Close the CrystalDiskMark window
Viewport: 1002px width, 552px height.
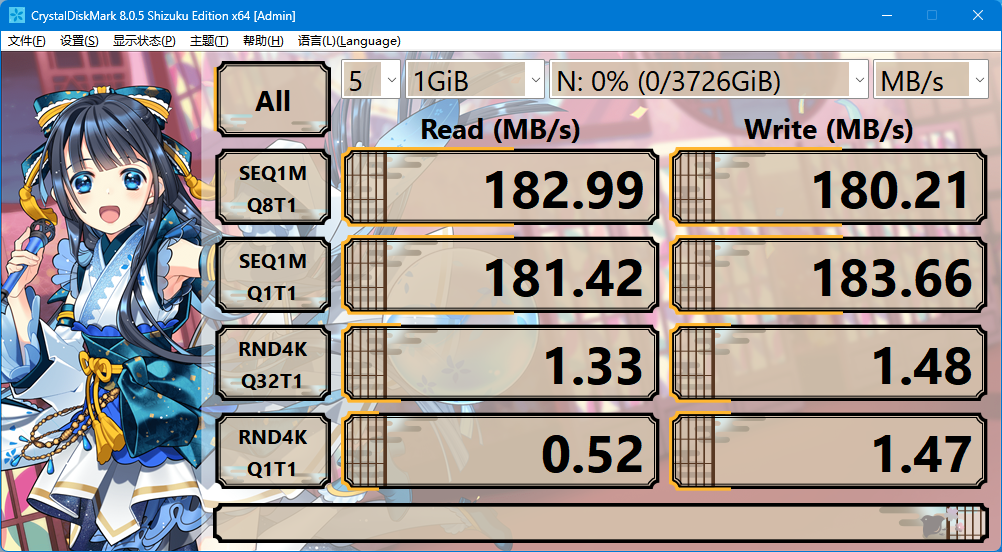click(978, 15)
